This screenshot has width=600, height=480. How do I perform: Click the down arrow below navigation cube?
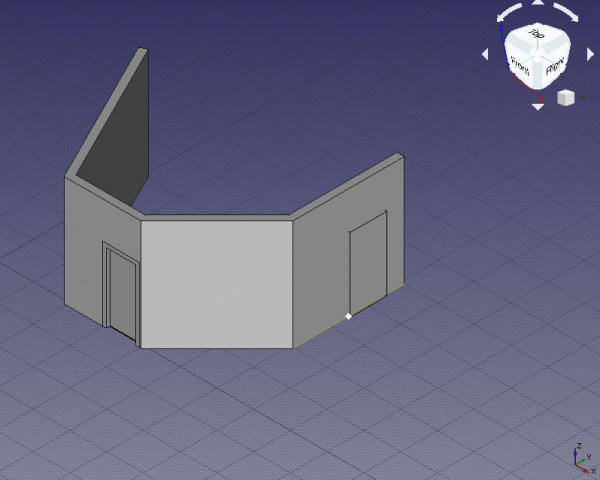[538, 107]
